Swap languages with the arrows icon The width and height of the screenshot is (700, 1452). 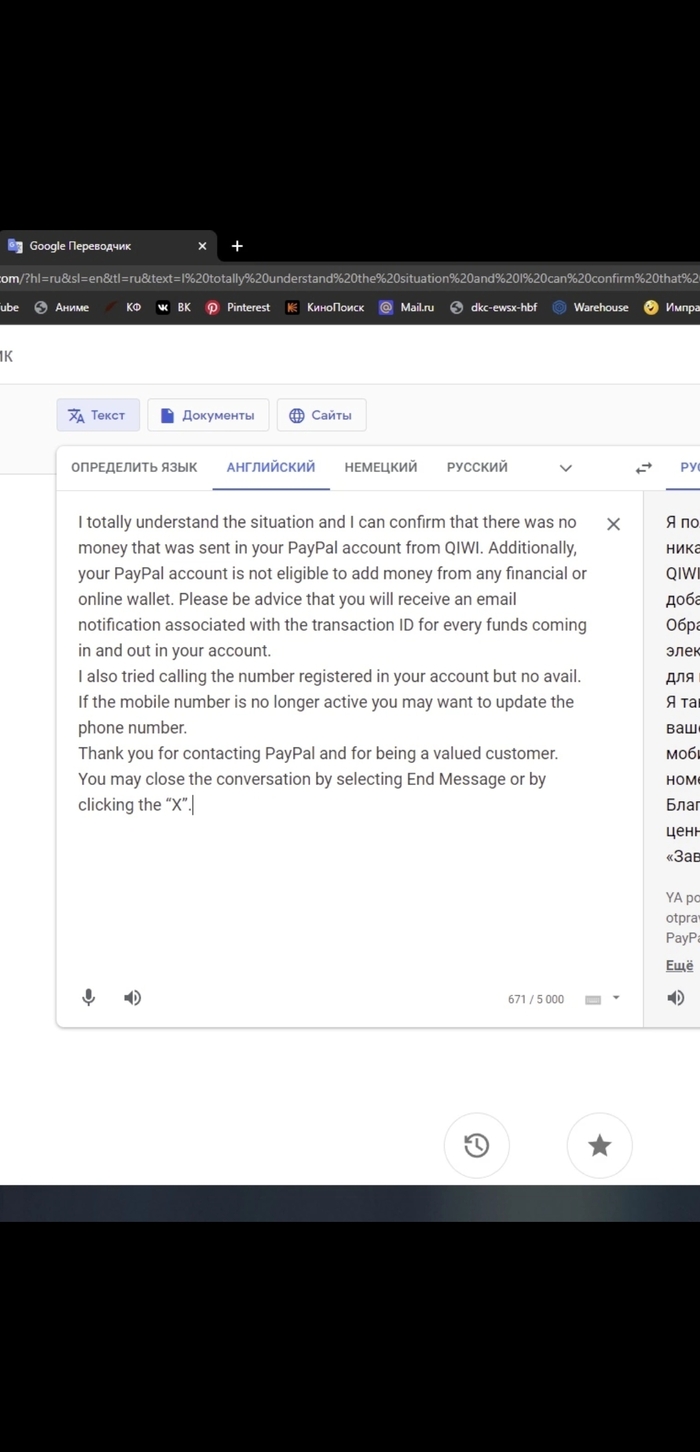pos(644,468)
